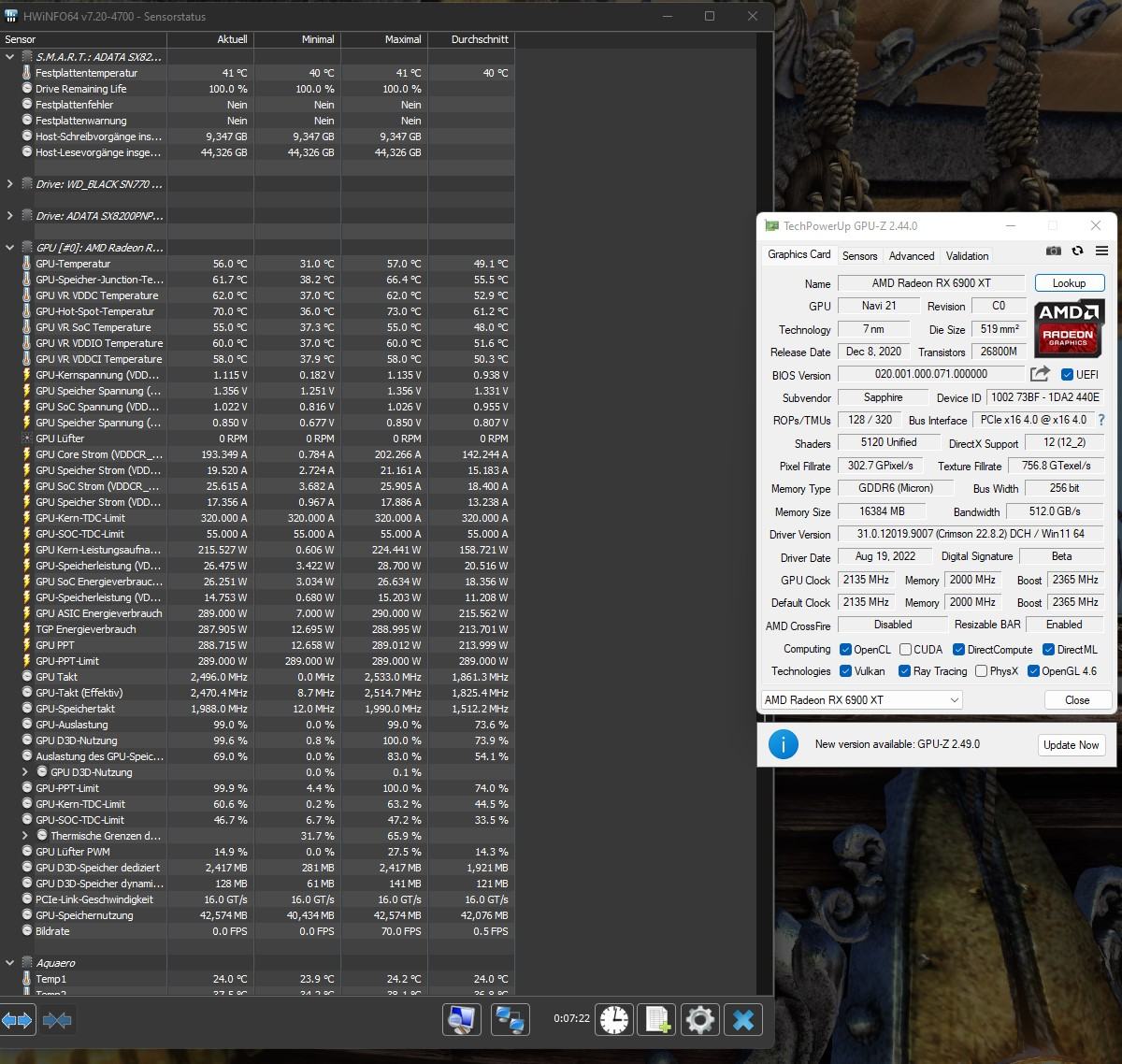Image resolution: width=1122 pixels, height=1064 pixels.
Task: Click the GPU-Z Close button
Action: pyautogui.click(x=1077, y=700)
